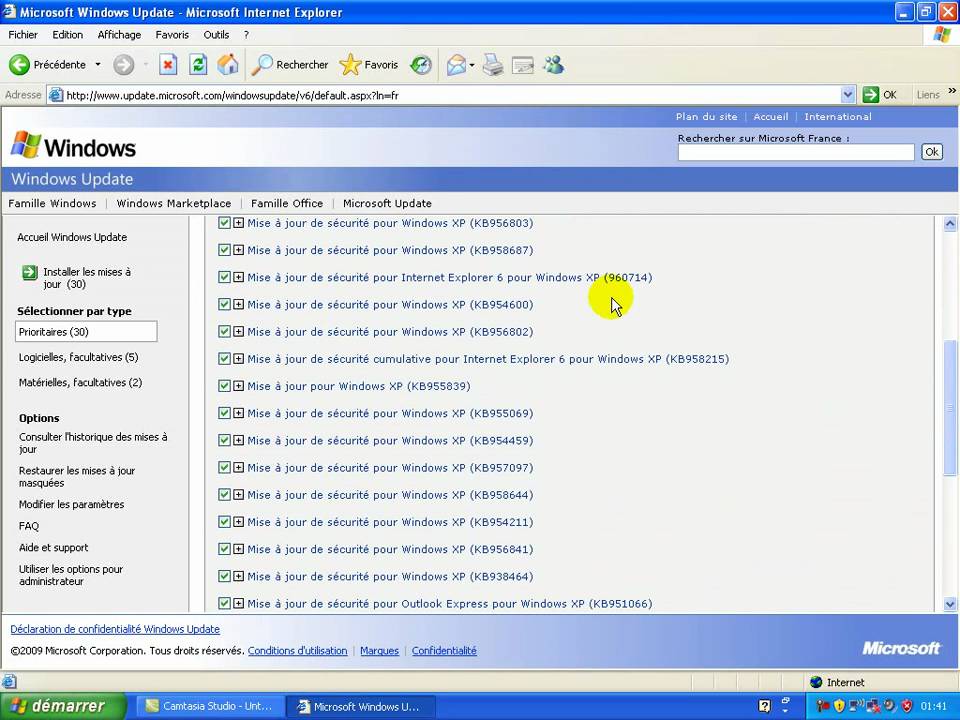Expand details for KB954211 update
960x720 pixels.
point(238,522)
